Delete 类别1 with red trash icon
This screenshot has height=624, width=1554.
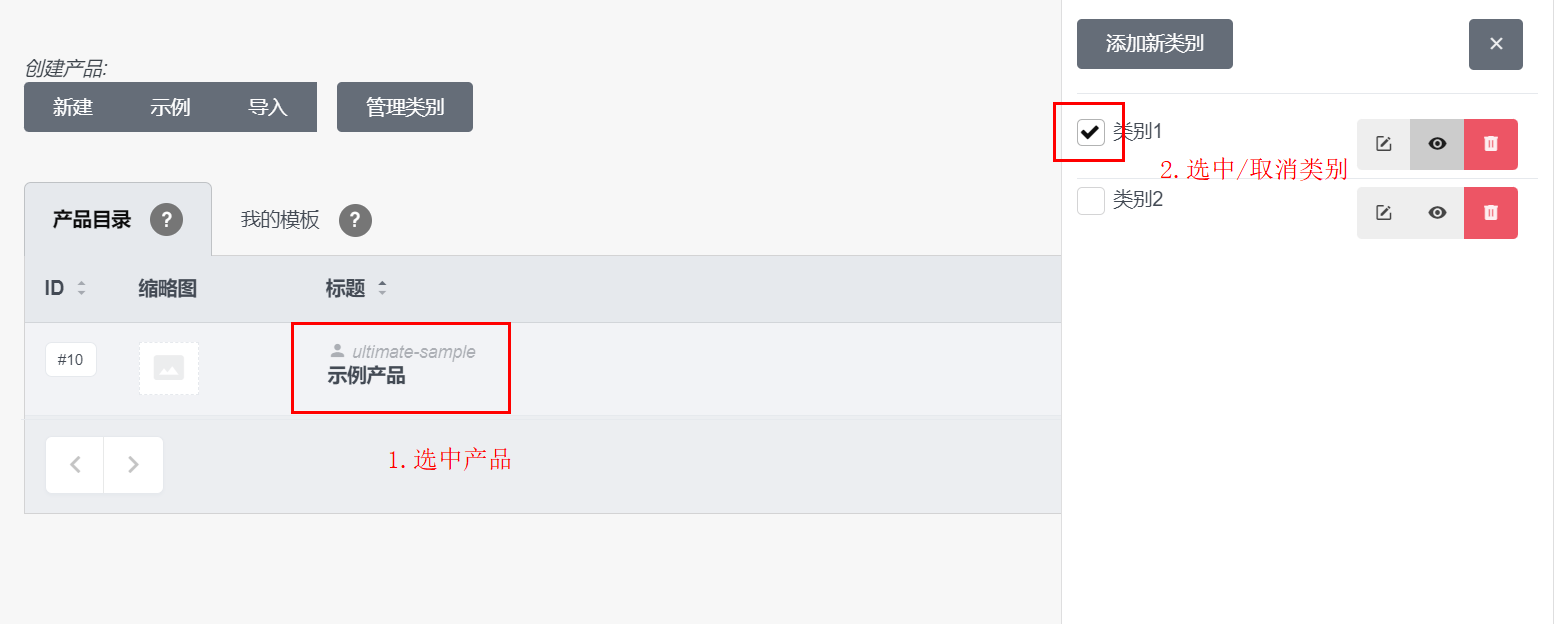[x=1491, y=144]
